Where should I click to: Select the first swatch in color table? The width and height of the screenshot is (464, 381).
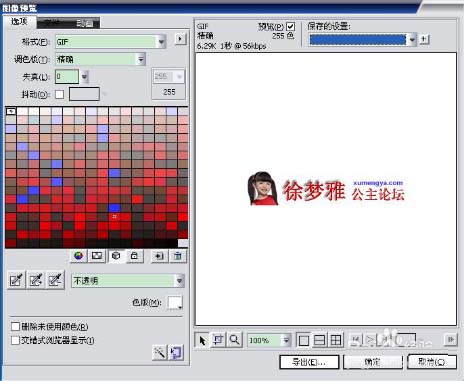coord(11,111)
